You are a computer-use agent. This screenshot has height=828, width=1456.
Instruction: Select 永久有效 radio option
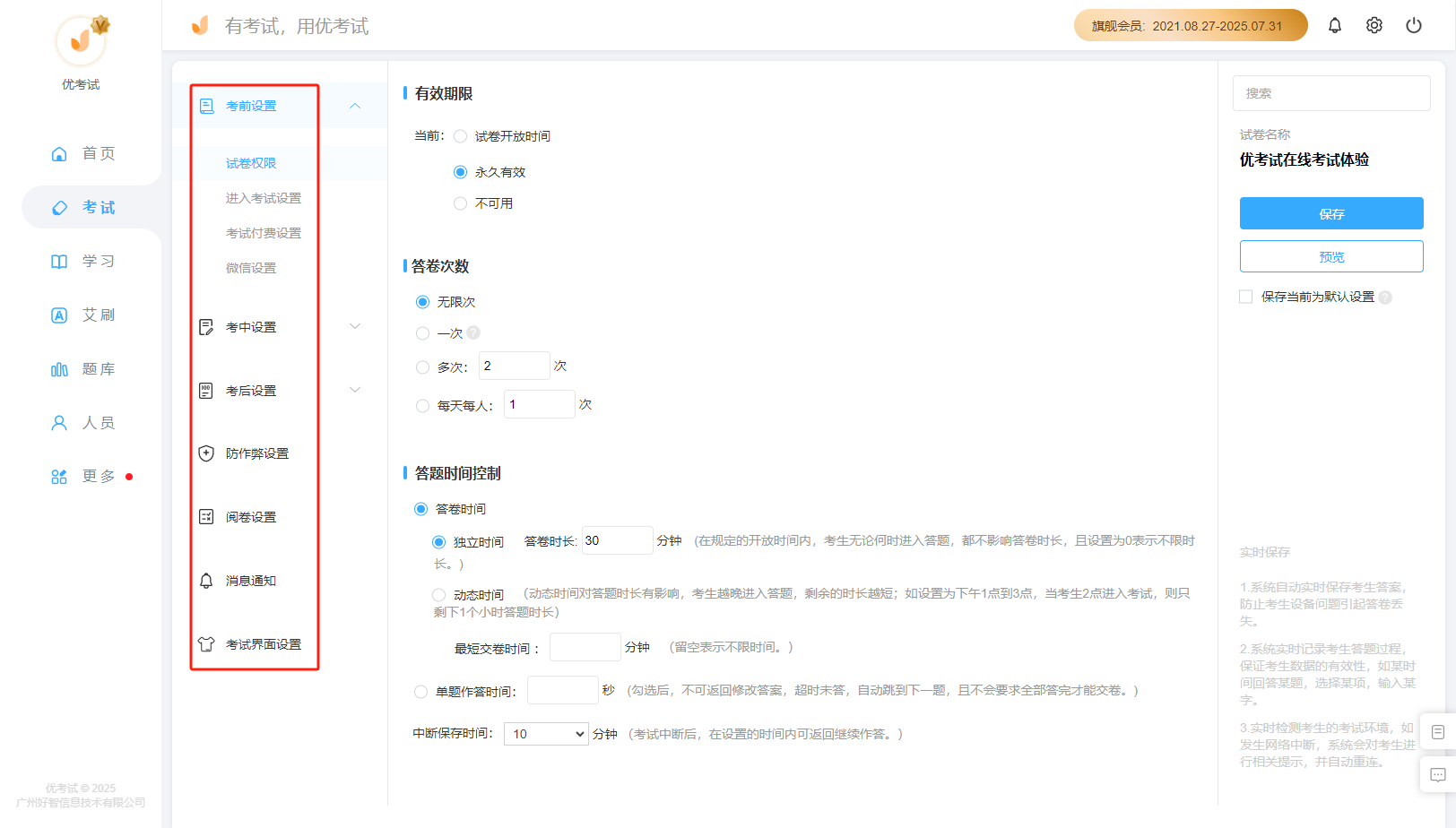coord(460,172)
